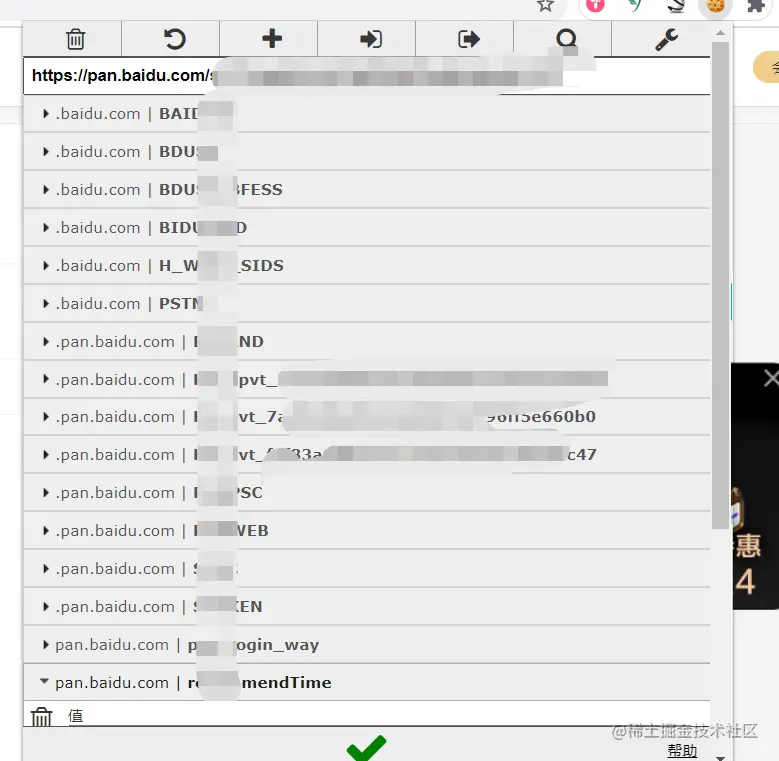The image size is (779, 761).
Task: Add a new cookie with plus icon
Action: pos(272,38)
